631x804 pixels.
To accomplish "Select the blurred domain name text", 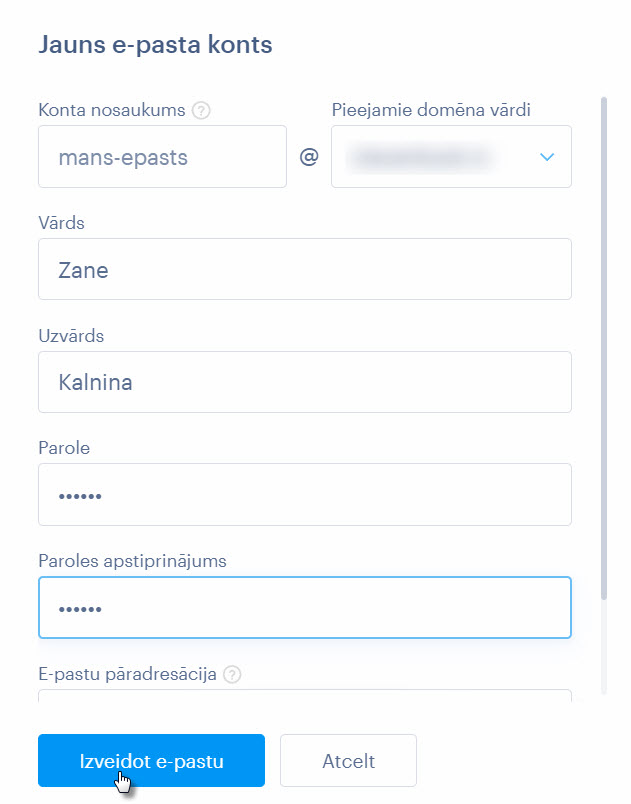I will tap(419, 157).
